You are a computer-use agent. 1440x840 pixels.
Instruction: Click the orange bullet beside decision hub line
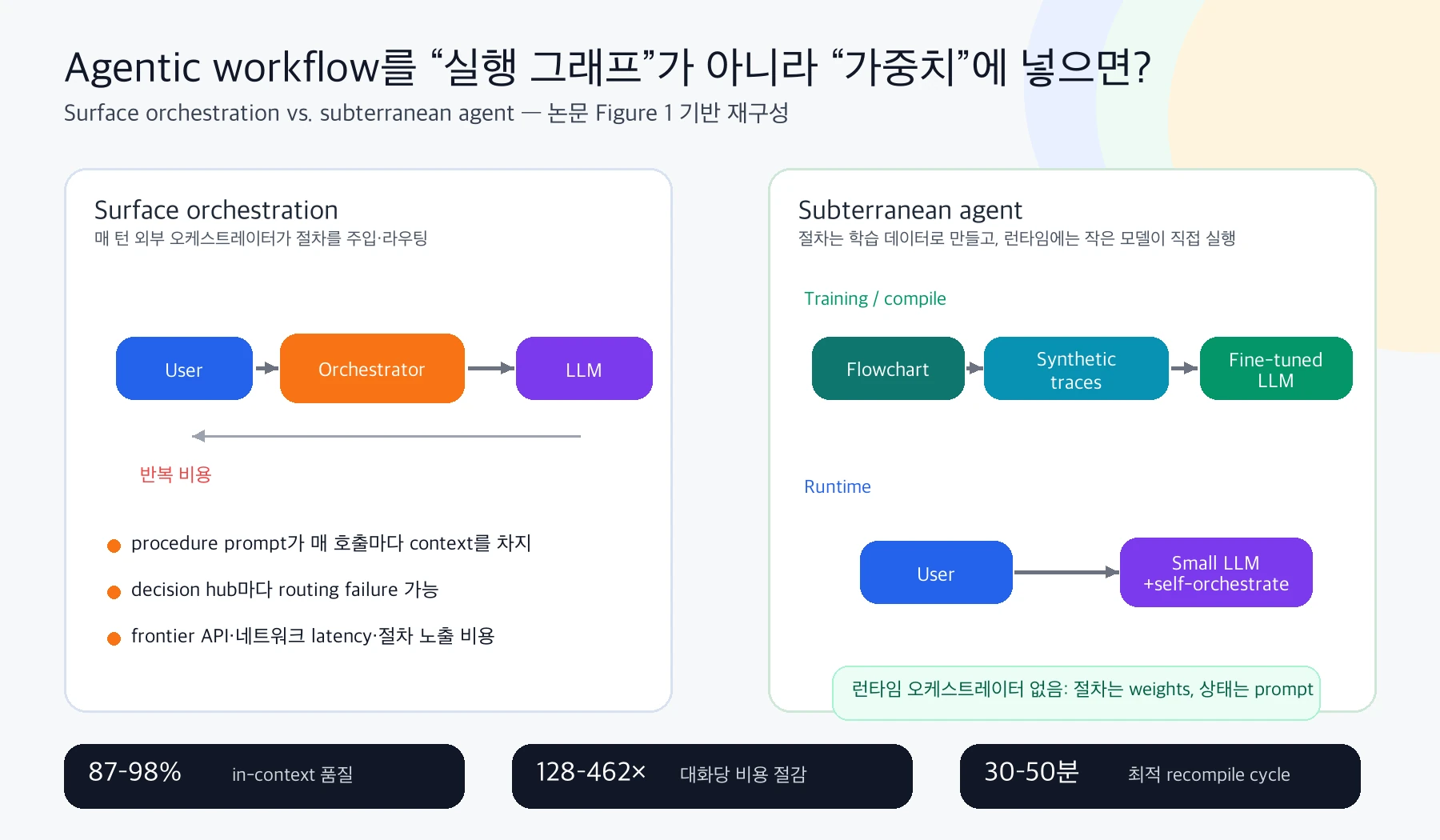click(114, 592)
